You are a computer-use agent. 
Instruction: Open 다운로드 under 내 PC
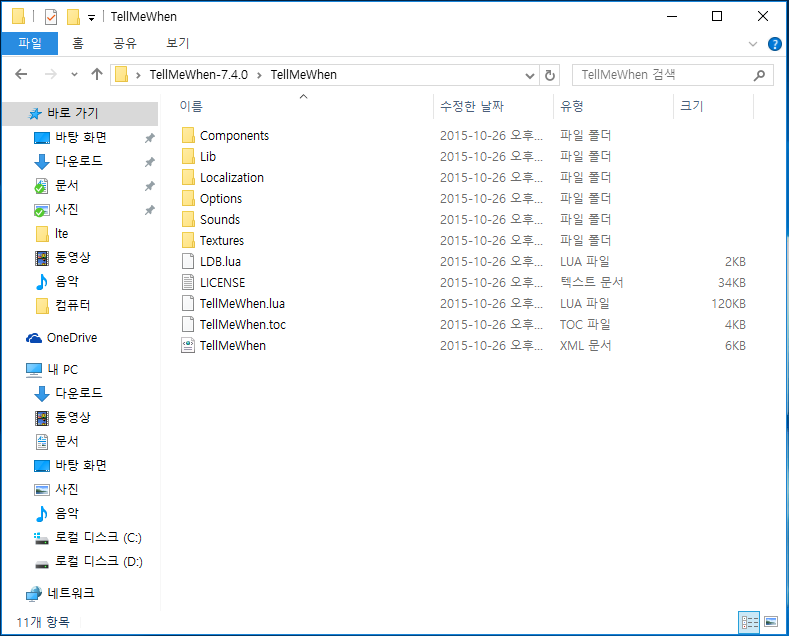(78, 393)
